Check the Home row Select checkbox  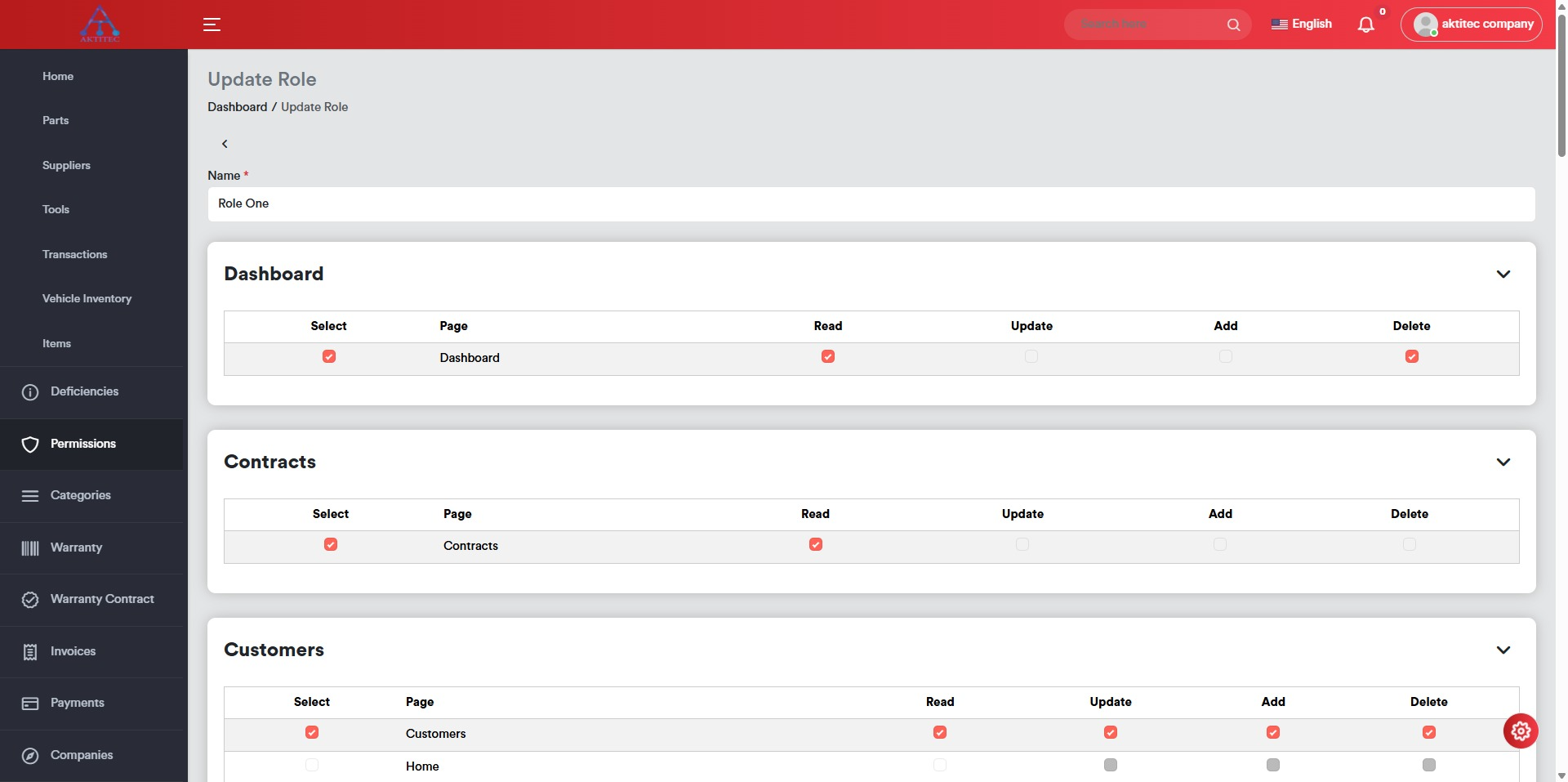point(312,765)
